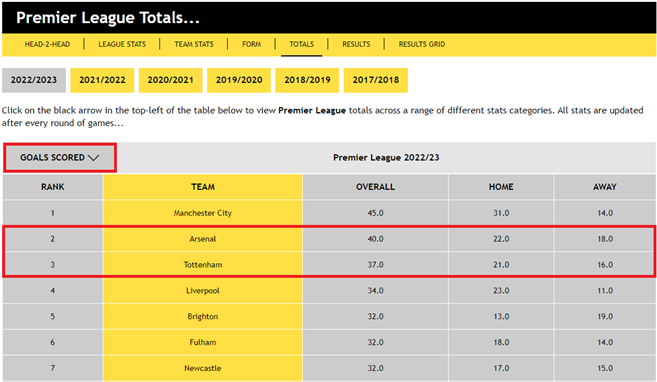Select the 2022/2023 season button
The height and width of the screenshot is (382, 657).
point(34,80)
